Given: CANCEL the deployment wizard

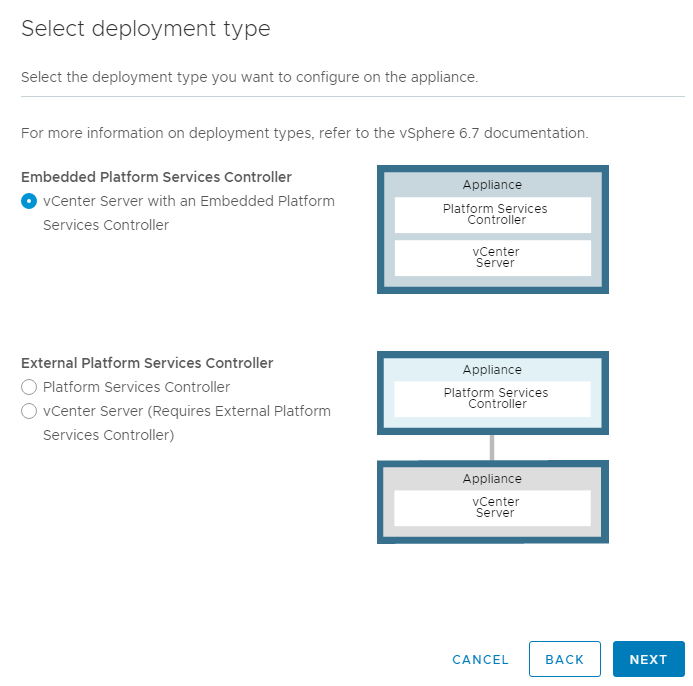Looking at the screenshot, I should [x=480, y=659].
